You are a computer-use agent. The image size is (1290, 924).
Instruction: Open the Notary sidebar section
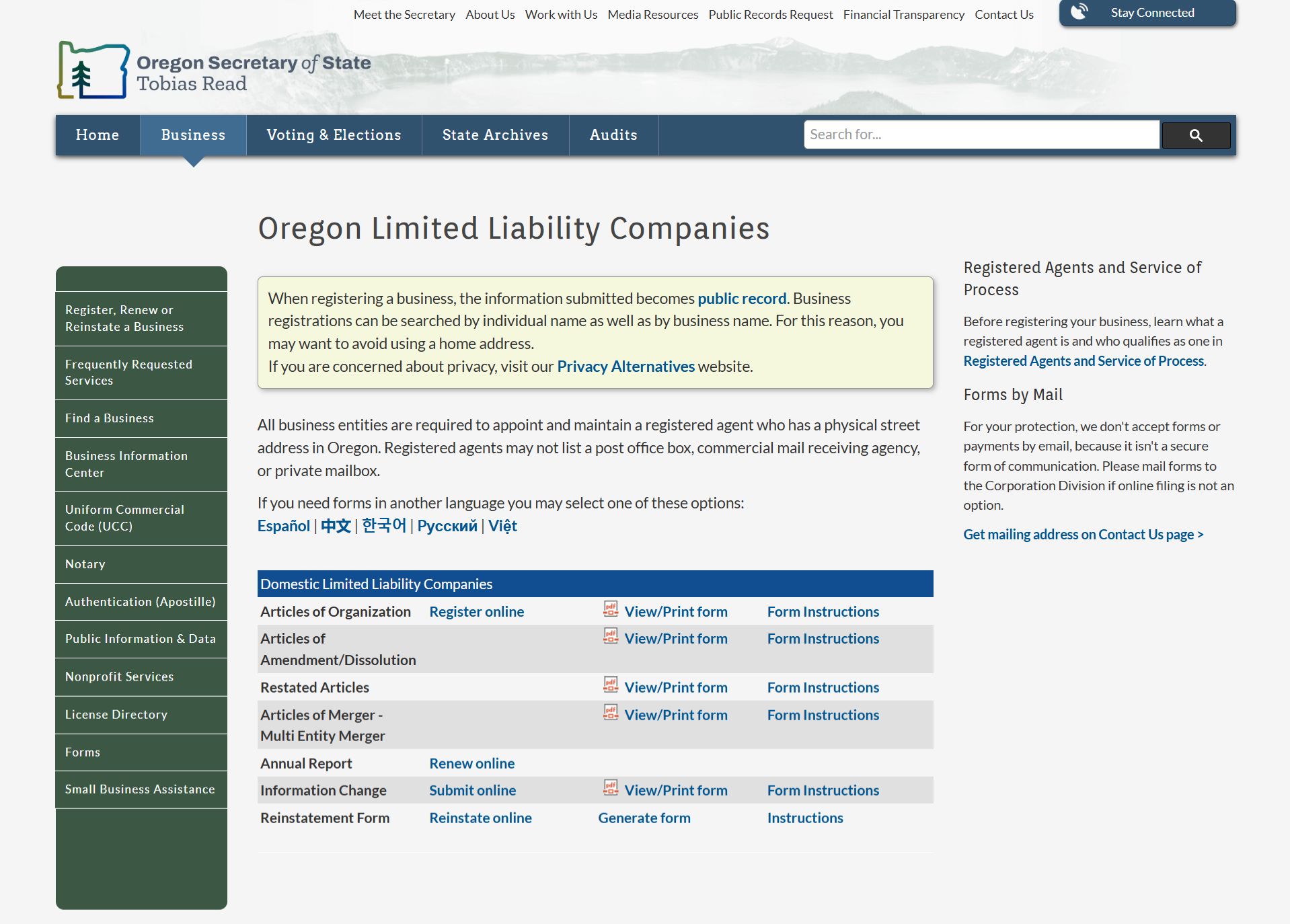85,564
